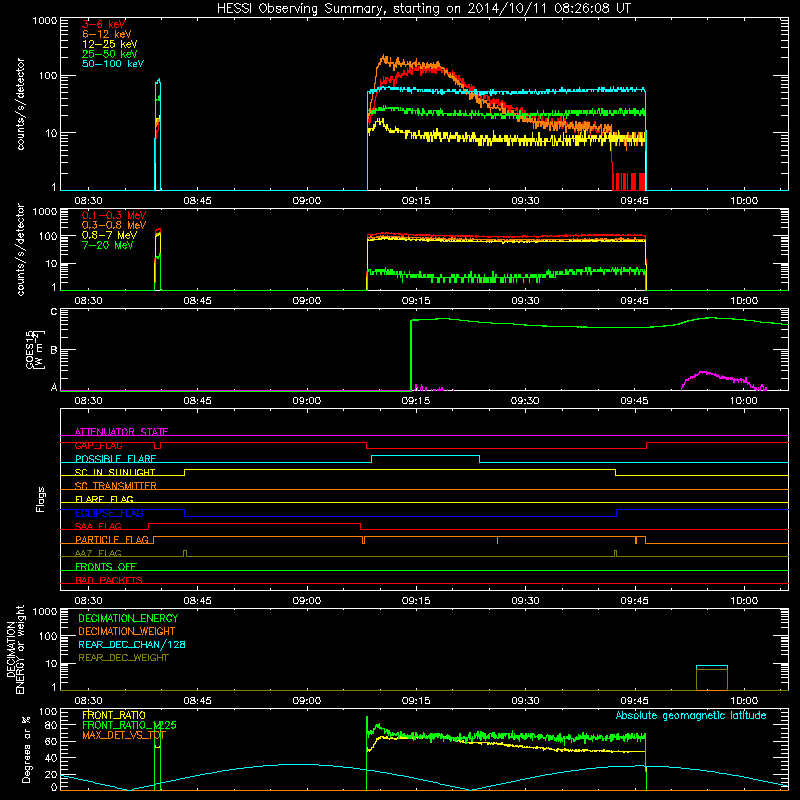
Task: Click the 7-20 MeV legend entry
Action: [x=108, y=245]
